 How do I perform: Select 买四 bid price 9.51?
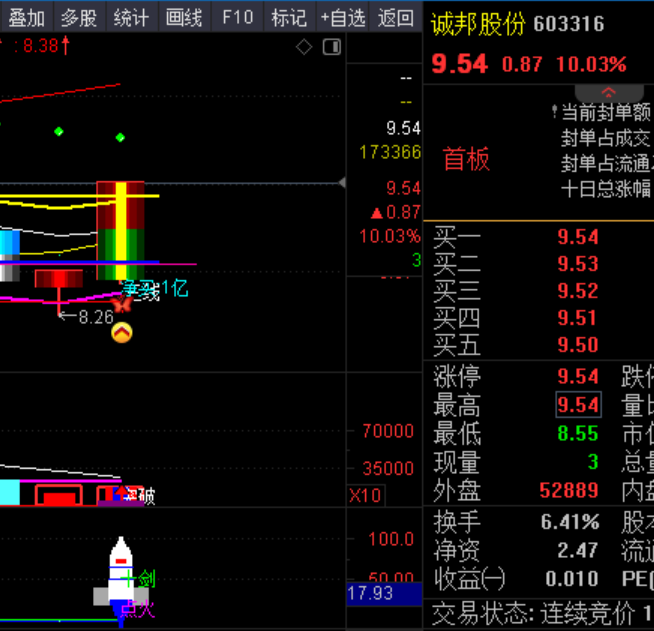coord(578,318)
